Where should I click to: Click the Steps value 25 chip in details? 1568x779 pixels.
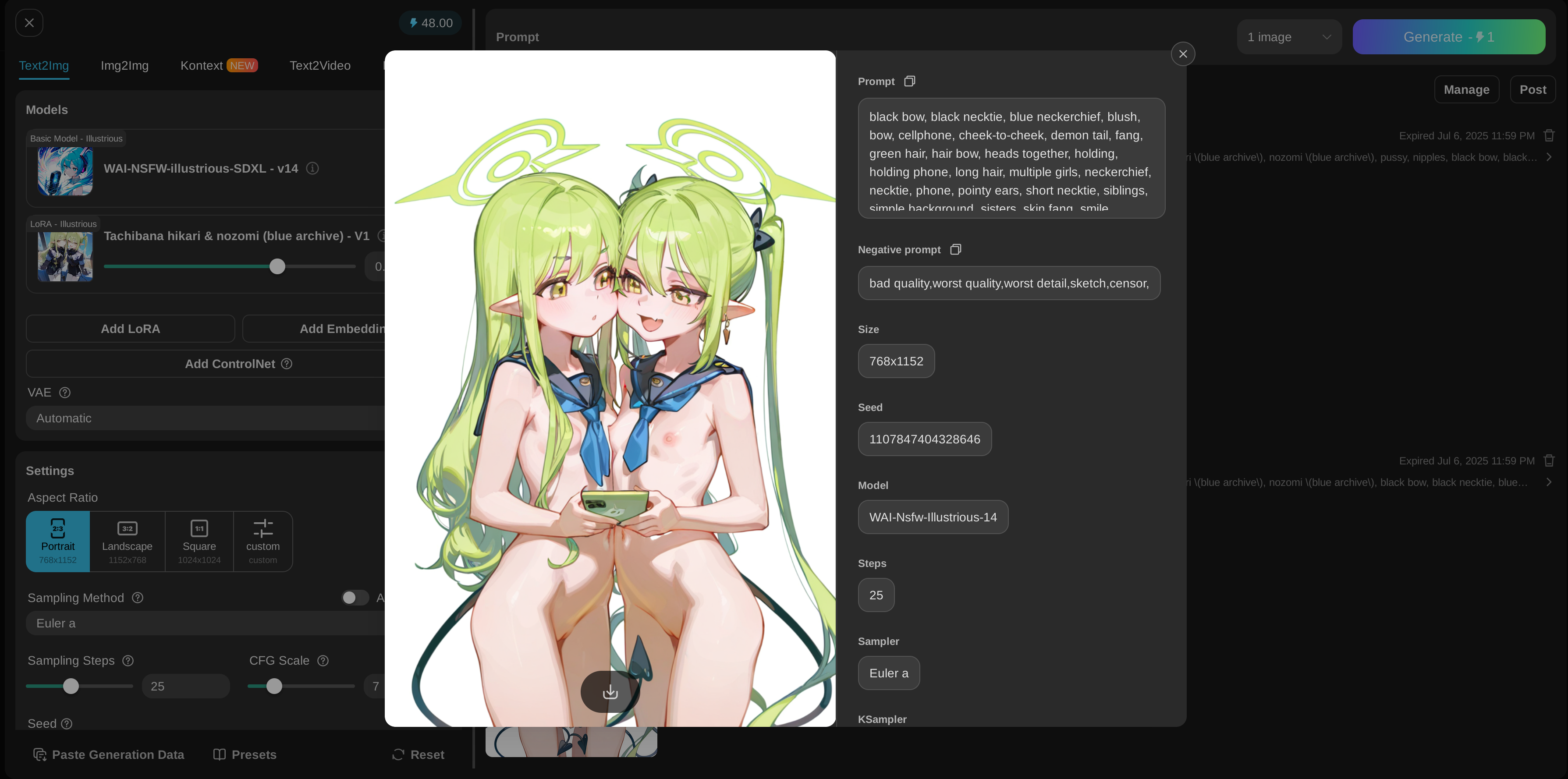(876, 595)
